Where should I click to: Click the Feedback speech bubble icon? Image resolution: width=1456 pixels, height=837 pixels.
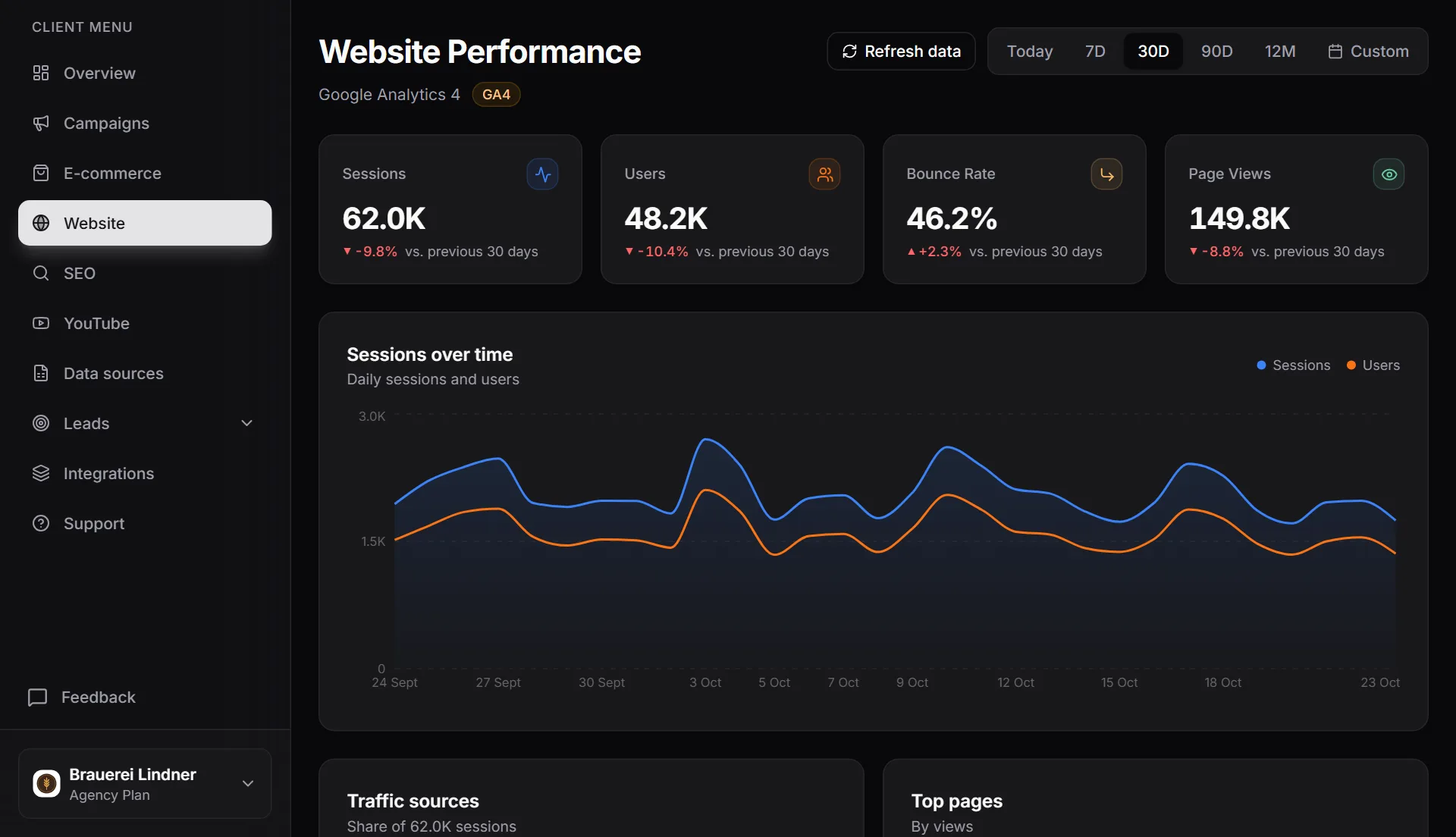[x=37, y=697]
